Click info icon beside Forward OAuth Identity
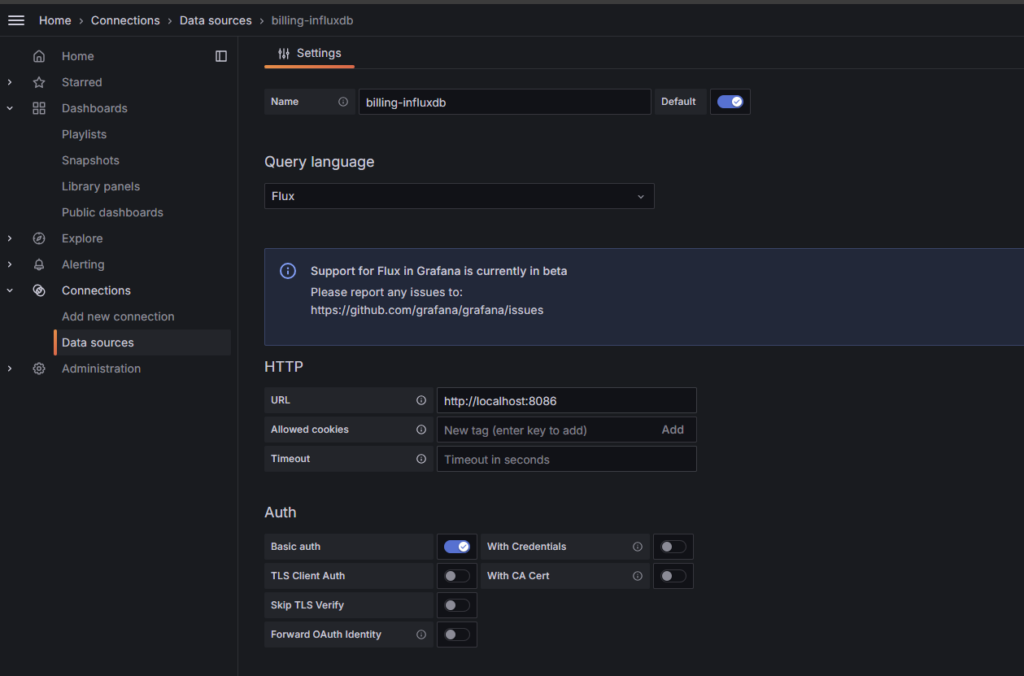Viewport: 1024px width, 676px height. coord(421,634)
